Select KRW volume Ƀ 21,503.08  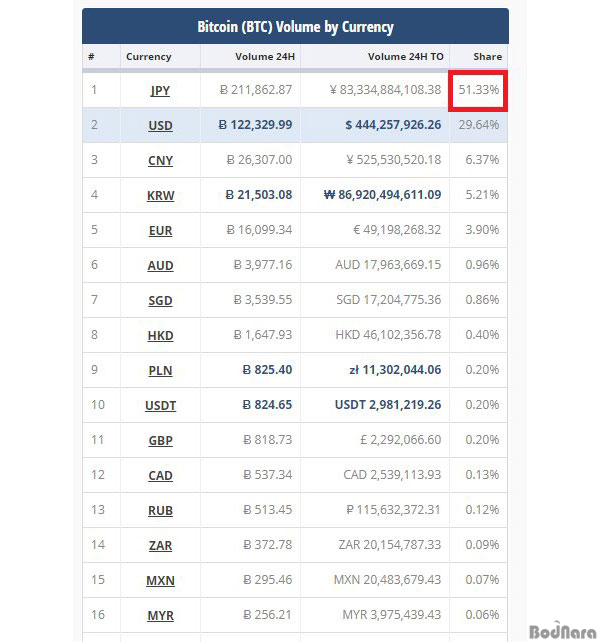[x=259, y=194]
